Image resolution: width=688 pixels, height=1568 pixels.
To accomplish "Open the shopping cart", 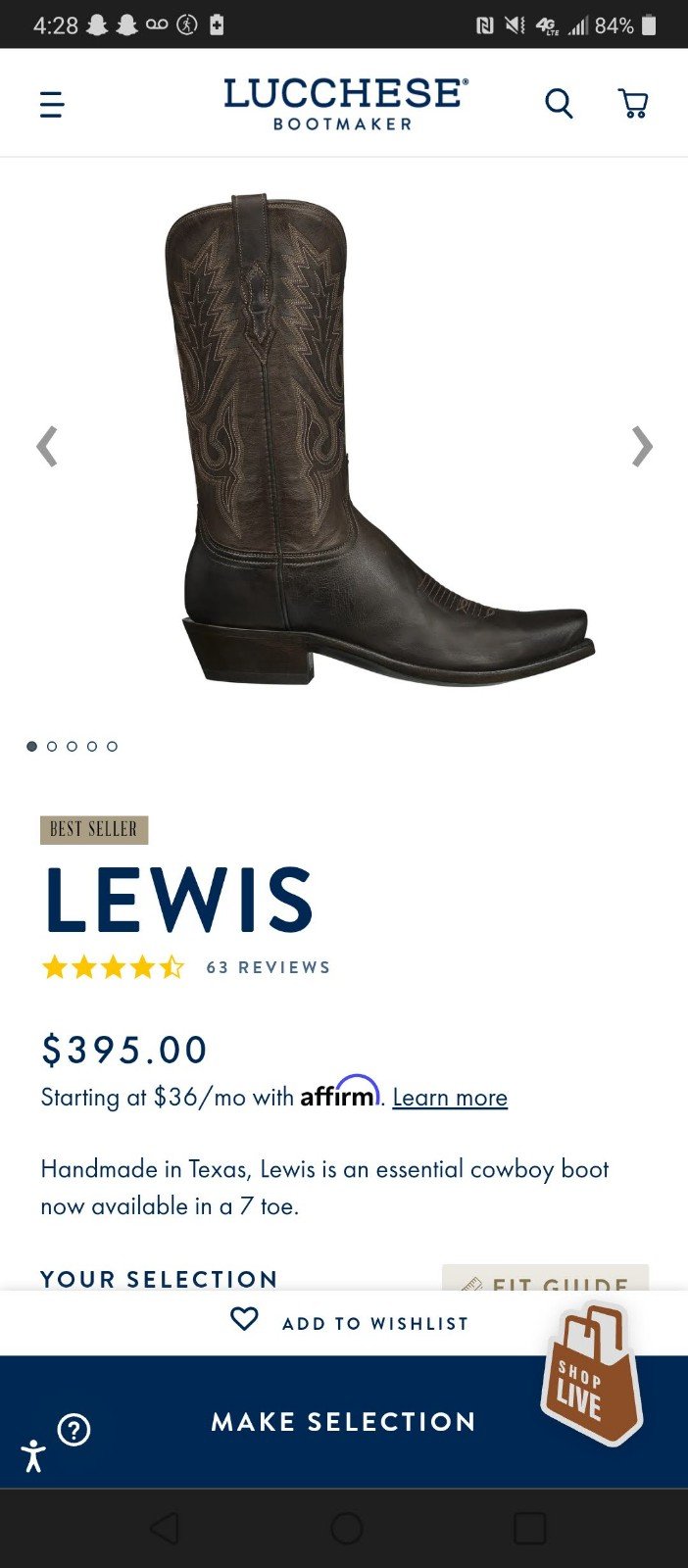I will pyautogui.click(x=633, y=103).
